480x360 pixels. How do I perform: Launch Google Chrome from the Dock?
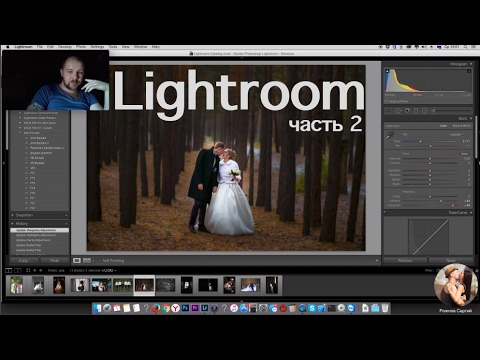166,308
